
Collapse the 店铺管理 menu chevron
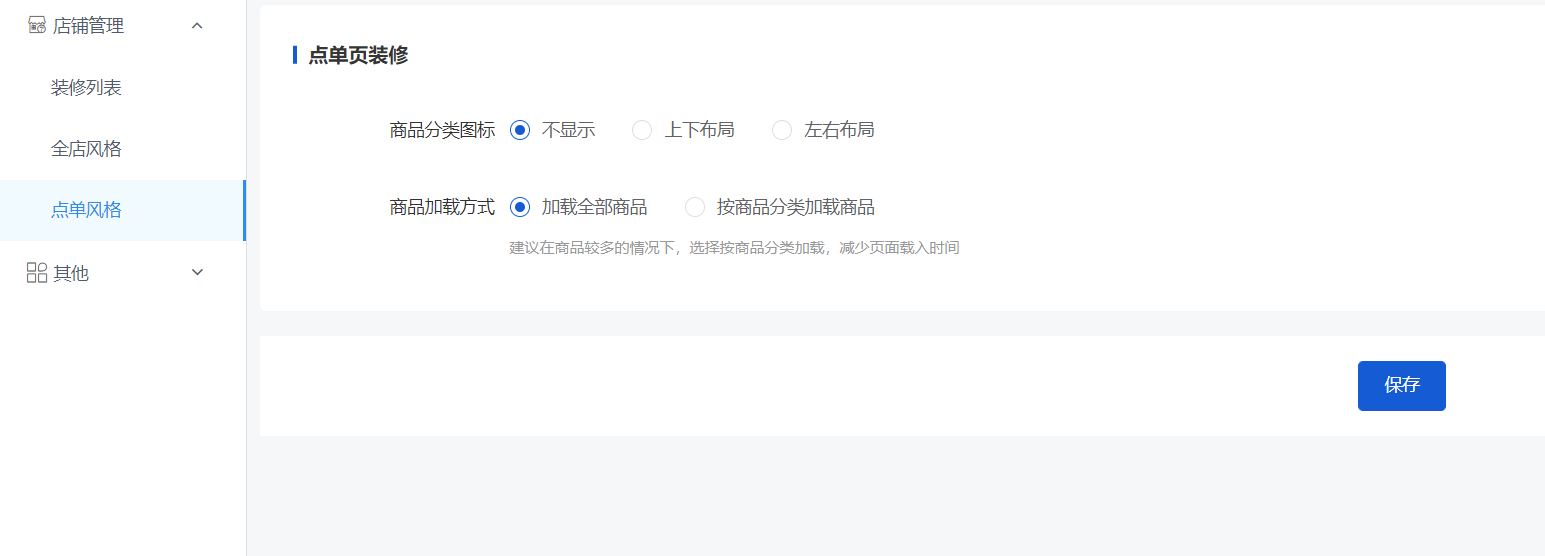pos(197,25)
